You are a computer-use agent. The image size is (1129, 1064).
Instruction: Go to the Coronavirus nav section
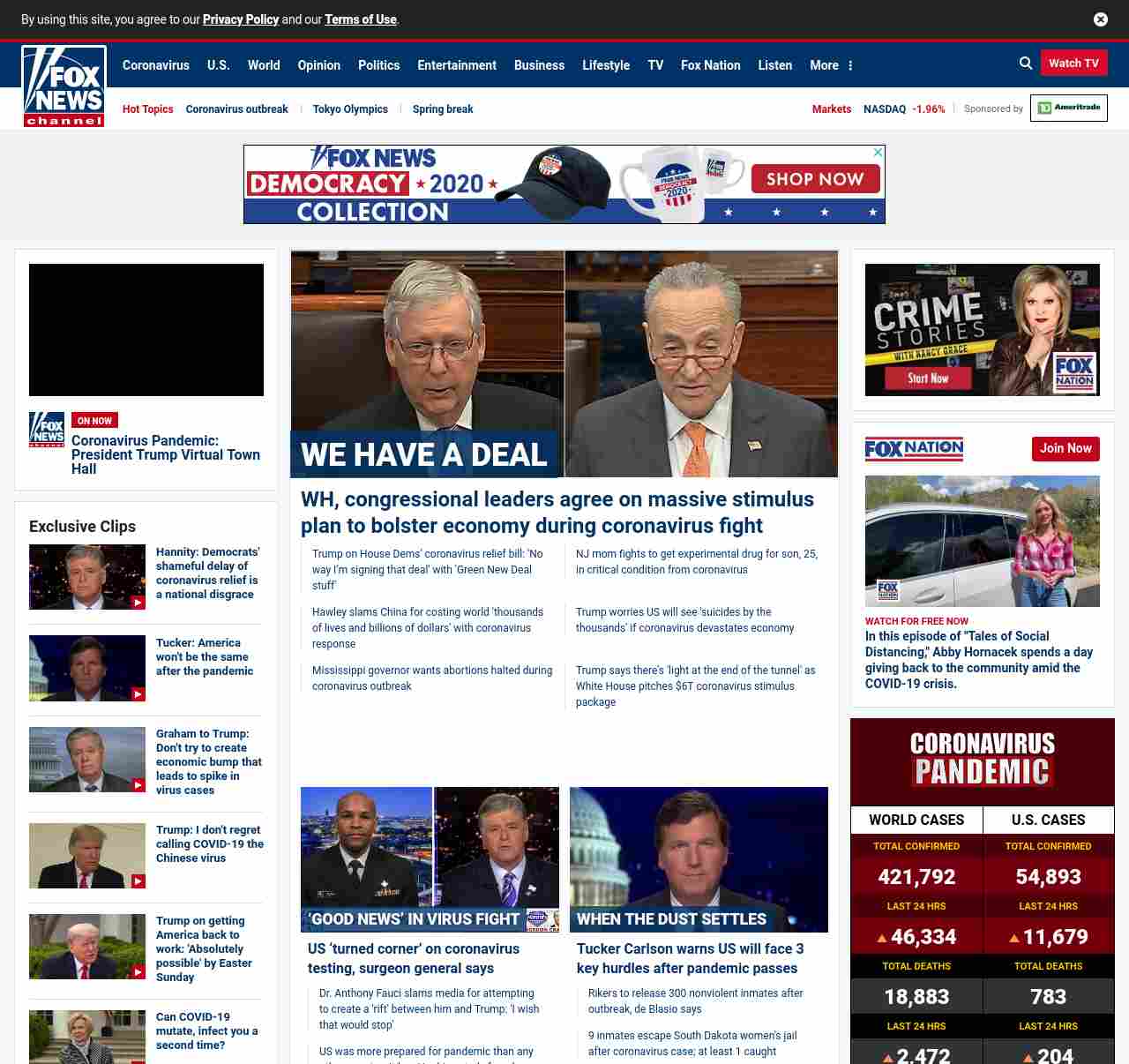pyautogui.click(x=155, y=65)
